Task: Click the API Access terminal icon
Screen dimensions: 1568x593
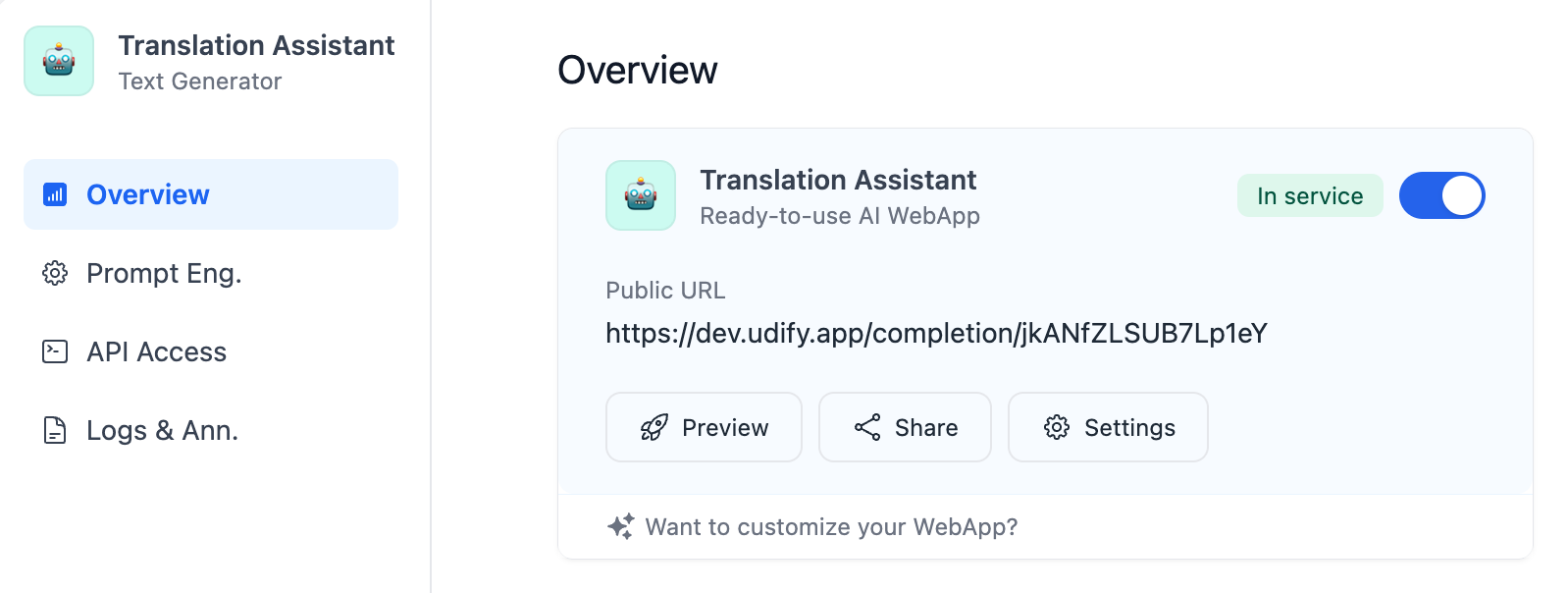Action: [55, 351]
